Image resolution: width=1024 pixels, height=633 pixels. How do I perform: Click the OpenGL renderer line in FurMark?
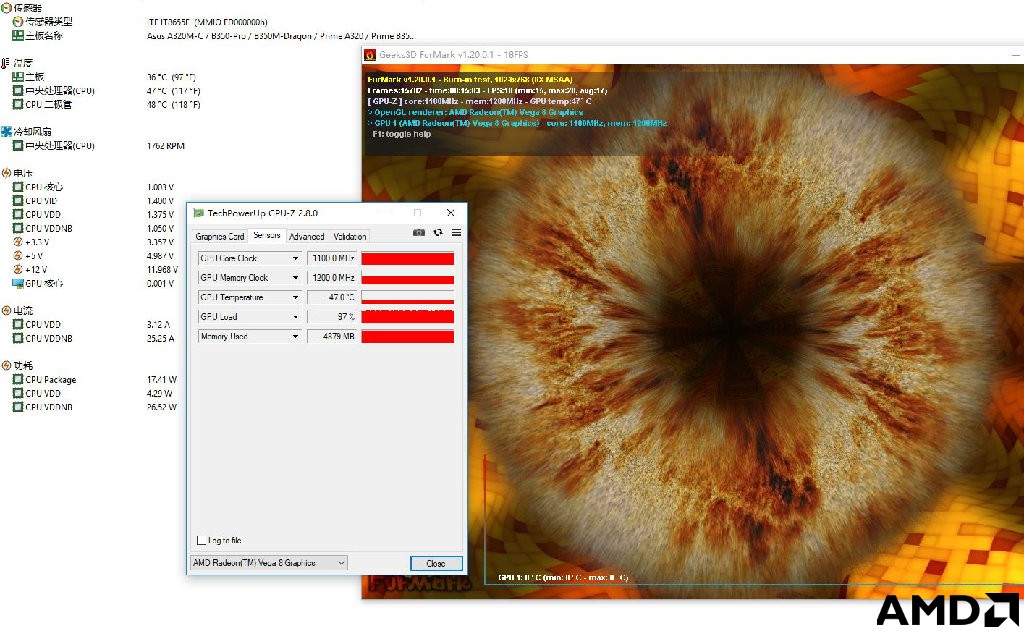click(x=475, y=112)
